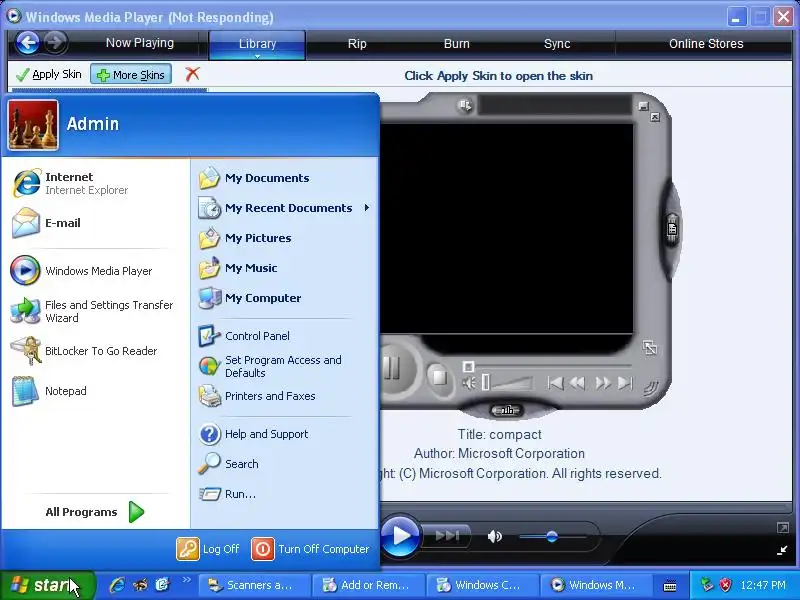Screen dimensions: 800x600
Task: Open Set Program Access and Defaults
Action: pos(270,366)
